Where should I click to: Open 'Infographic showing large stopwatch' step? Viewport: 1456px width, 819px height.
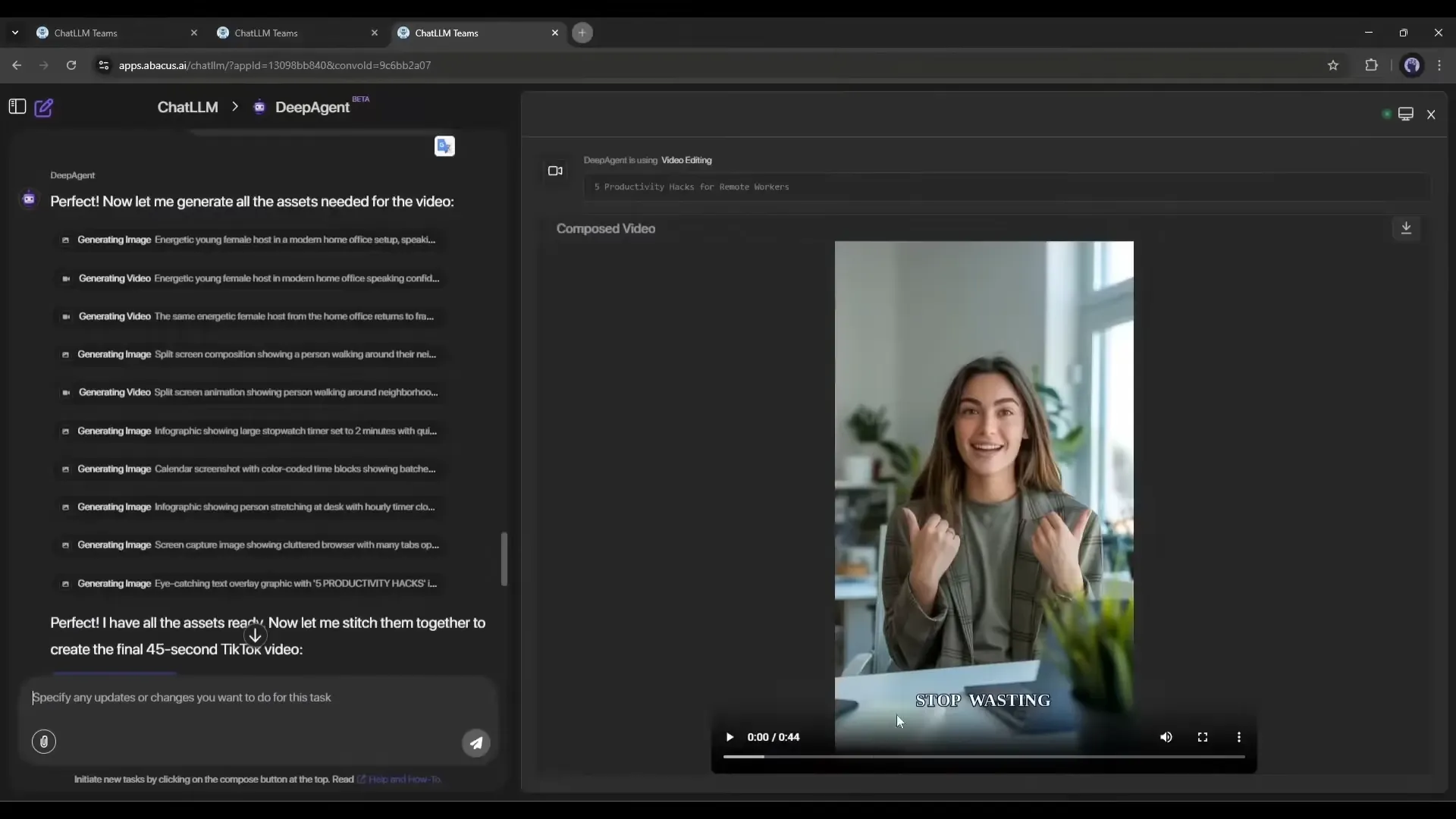[x=249, y=431]
